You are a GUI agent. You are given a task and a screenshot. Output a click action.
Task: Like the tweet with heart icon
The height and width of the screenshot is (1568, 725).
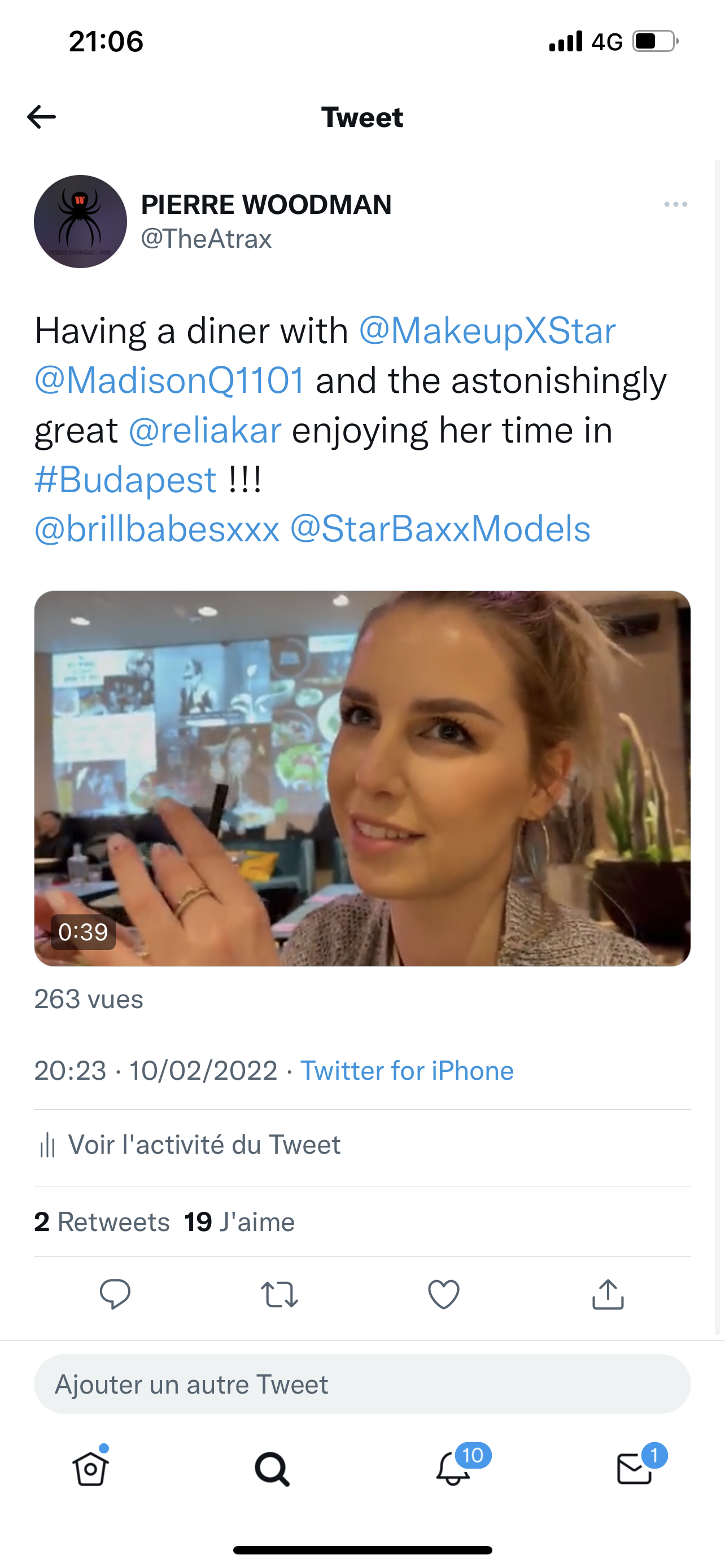[444, 1294]
